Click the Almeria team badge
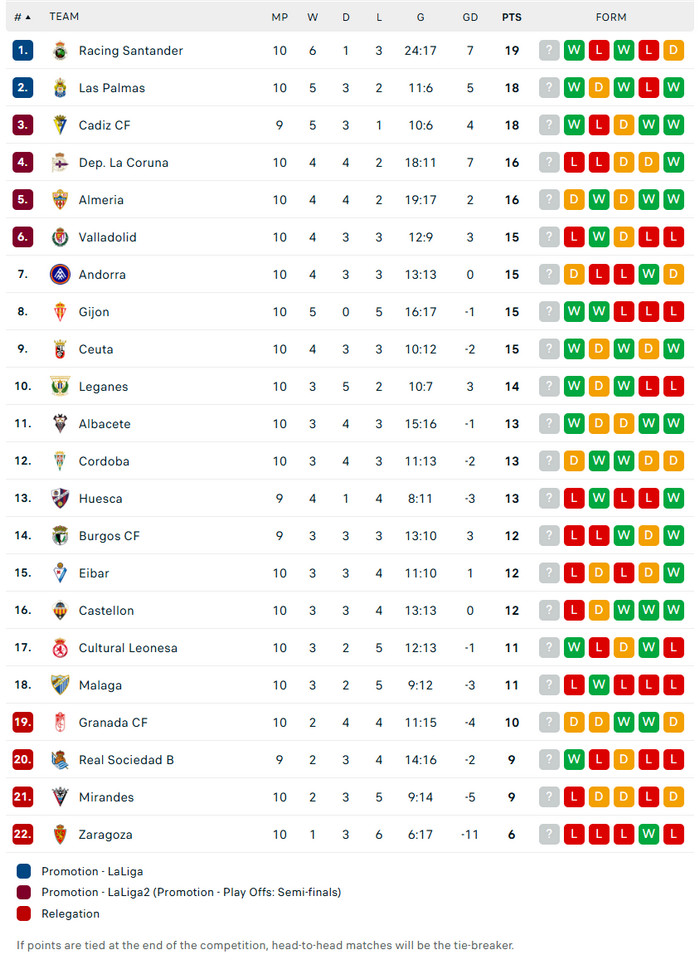This screenshot has width=700, height=960. click(60, 200)
